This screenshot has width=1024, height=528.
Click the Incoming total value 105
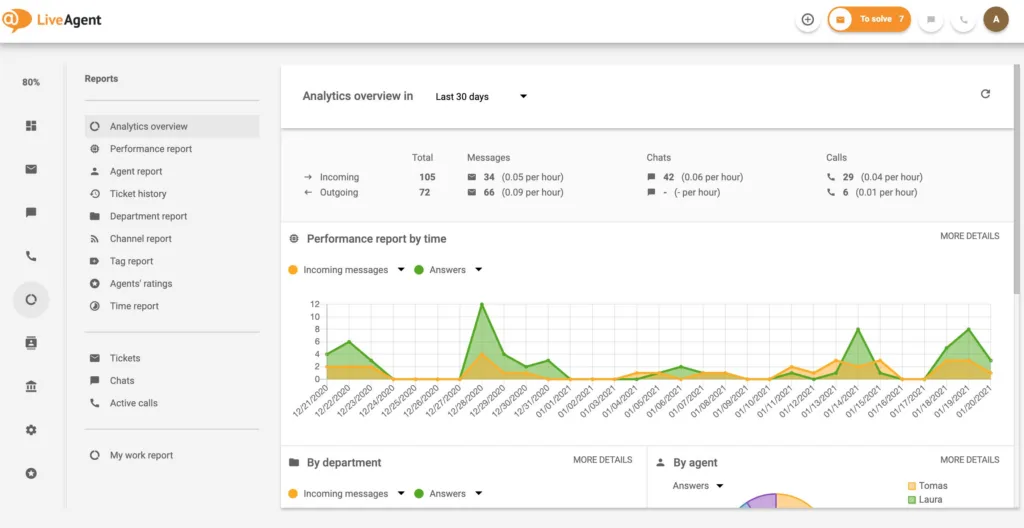(427, 177)
